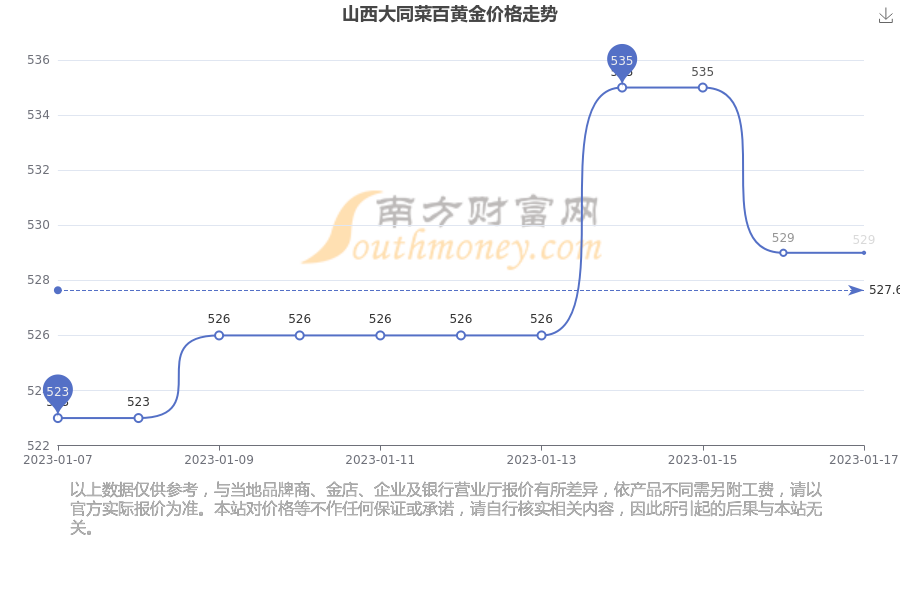Image resolution: width=900 pixels, height=600 pixels.
Task: Click the x-axis label 2023-01-13
Action: (541, 460)
